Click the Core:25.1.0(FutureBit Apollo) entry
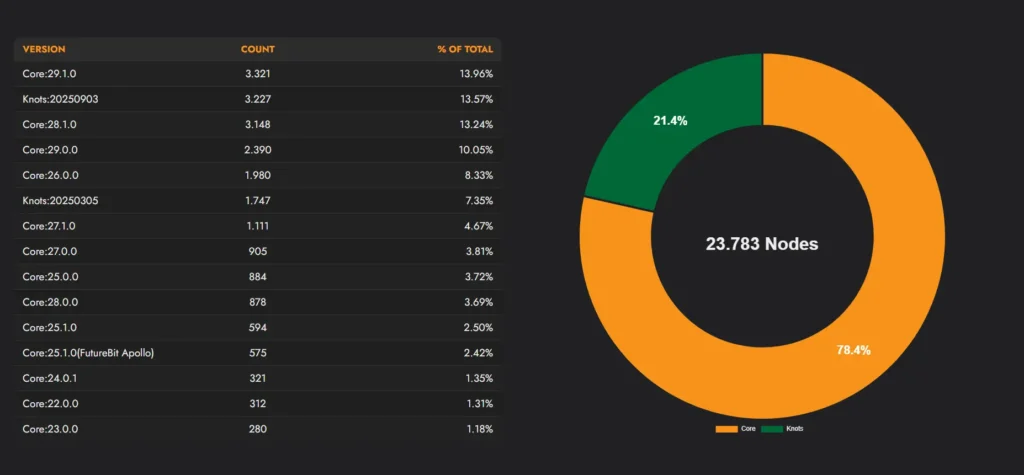This screenshot has height=475, width=1024. [88, 353]
